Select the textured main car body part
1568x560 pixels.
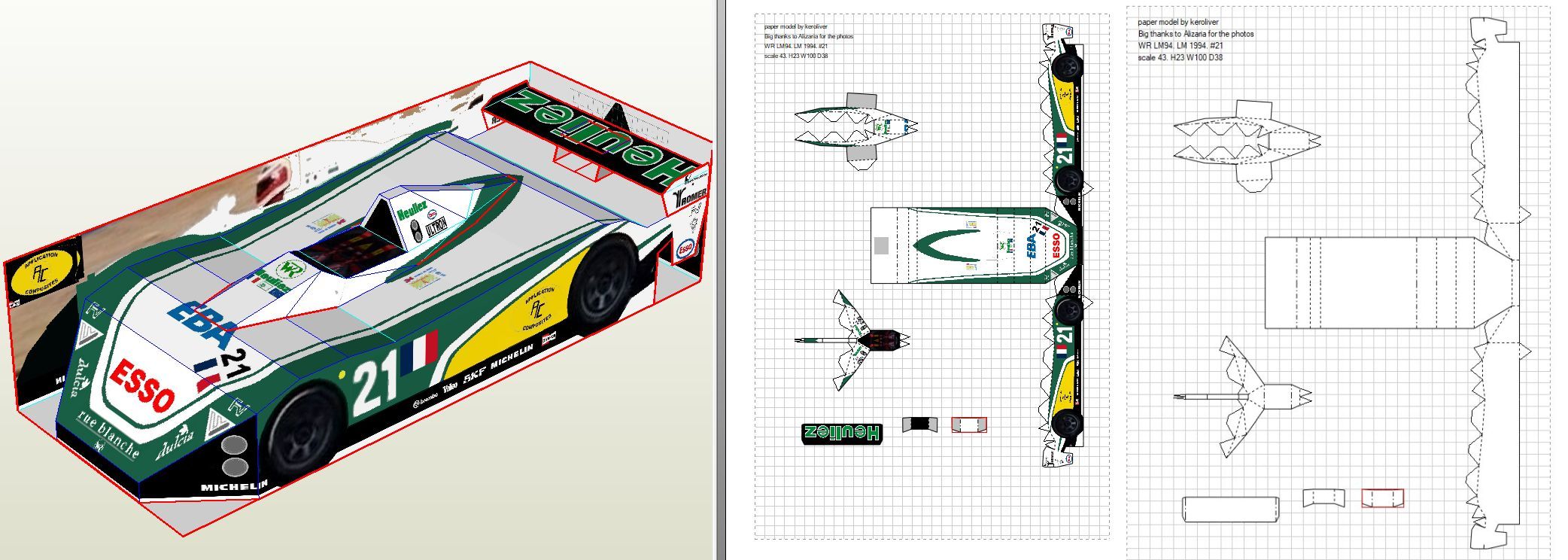coord(971,245)
